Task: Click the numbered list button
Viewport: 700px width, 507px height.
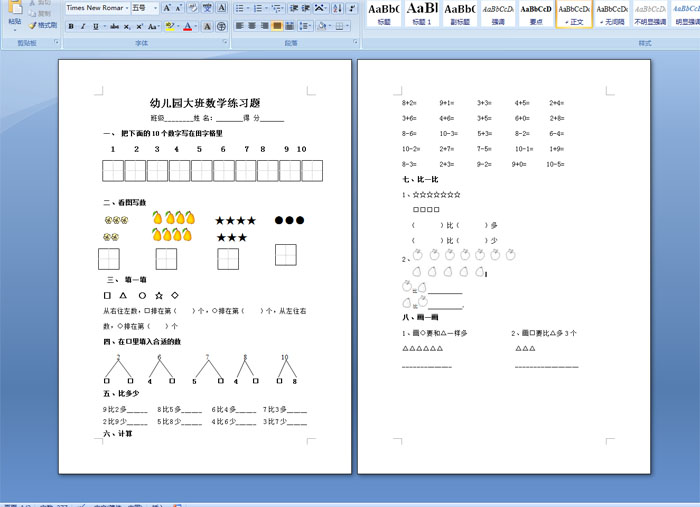Action: tap(258, 8)
